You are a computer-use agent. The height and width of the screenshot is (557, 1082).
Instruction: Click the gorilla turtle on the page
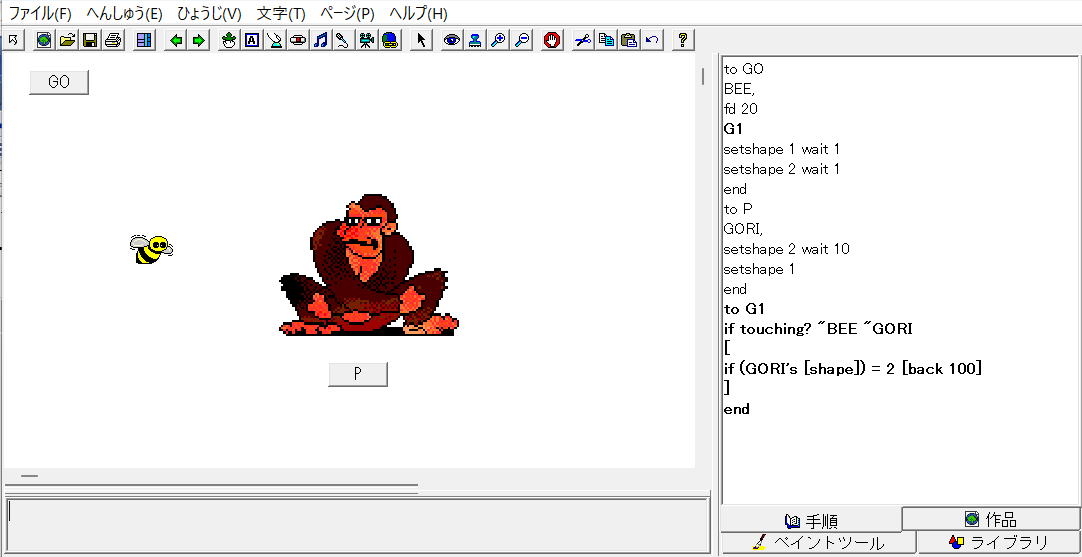point(368,265)
